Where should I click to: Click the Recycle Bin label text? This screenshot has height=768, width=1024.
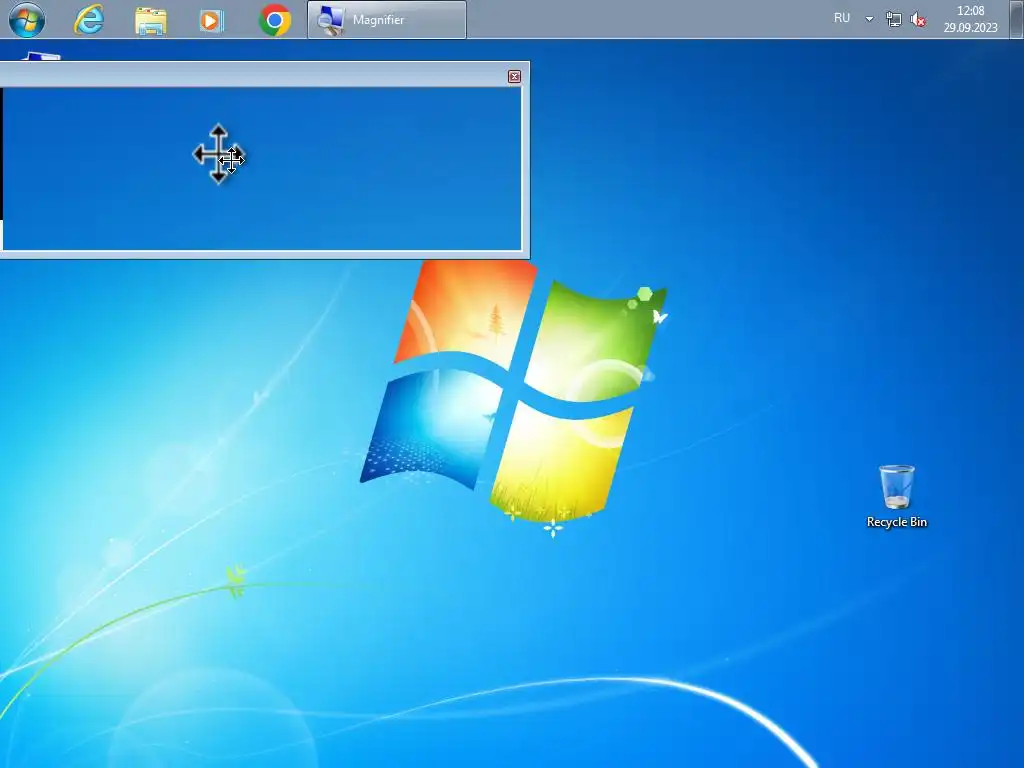pos(897,522)
